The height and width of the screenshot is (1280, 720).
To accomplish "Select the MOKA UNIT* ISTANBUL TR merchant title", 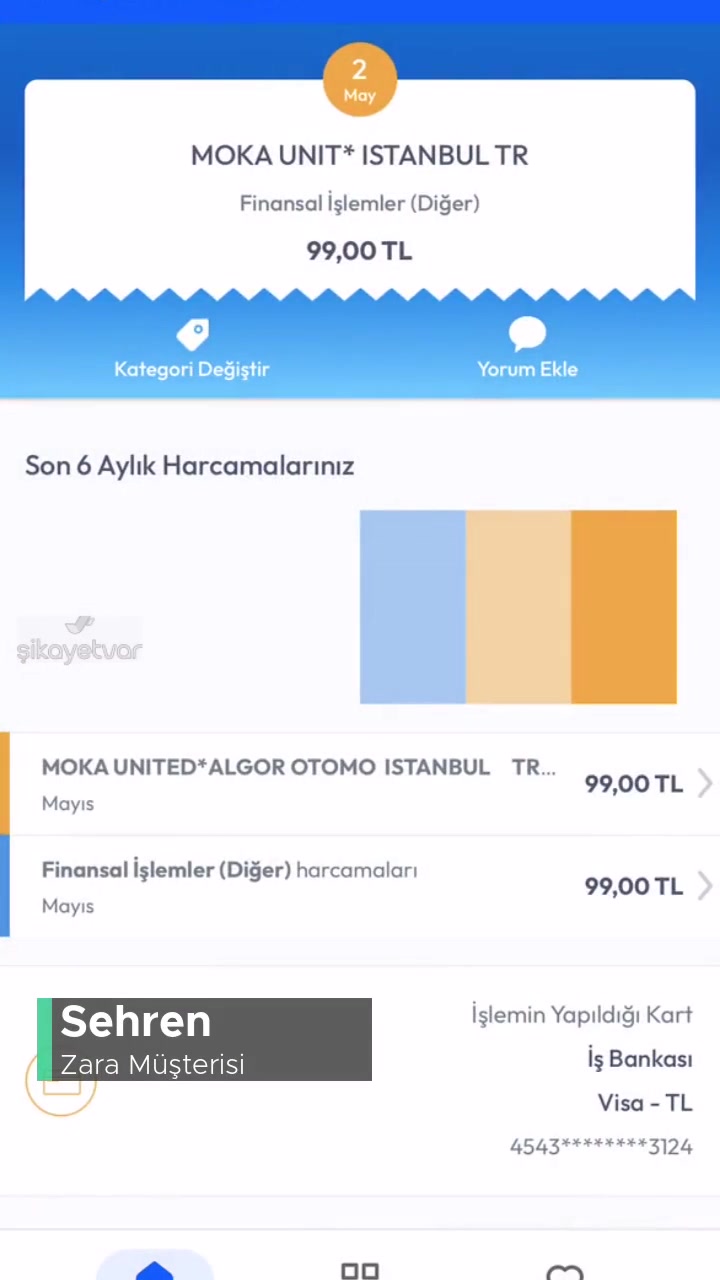I will pyautogui.click(x=360, y=155).
